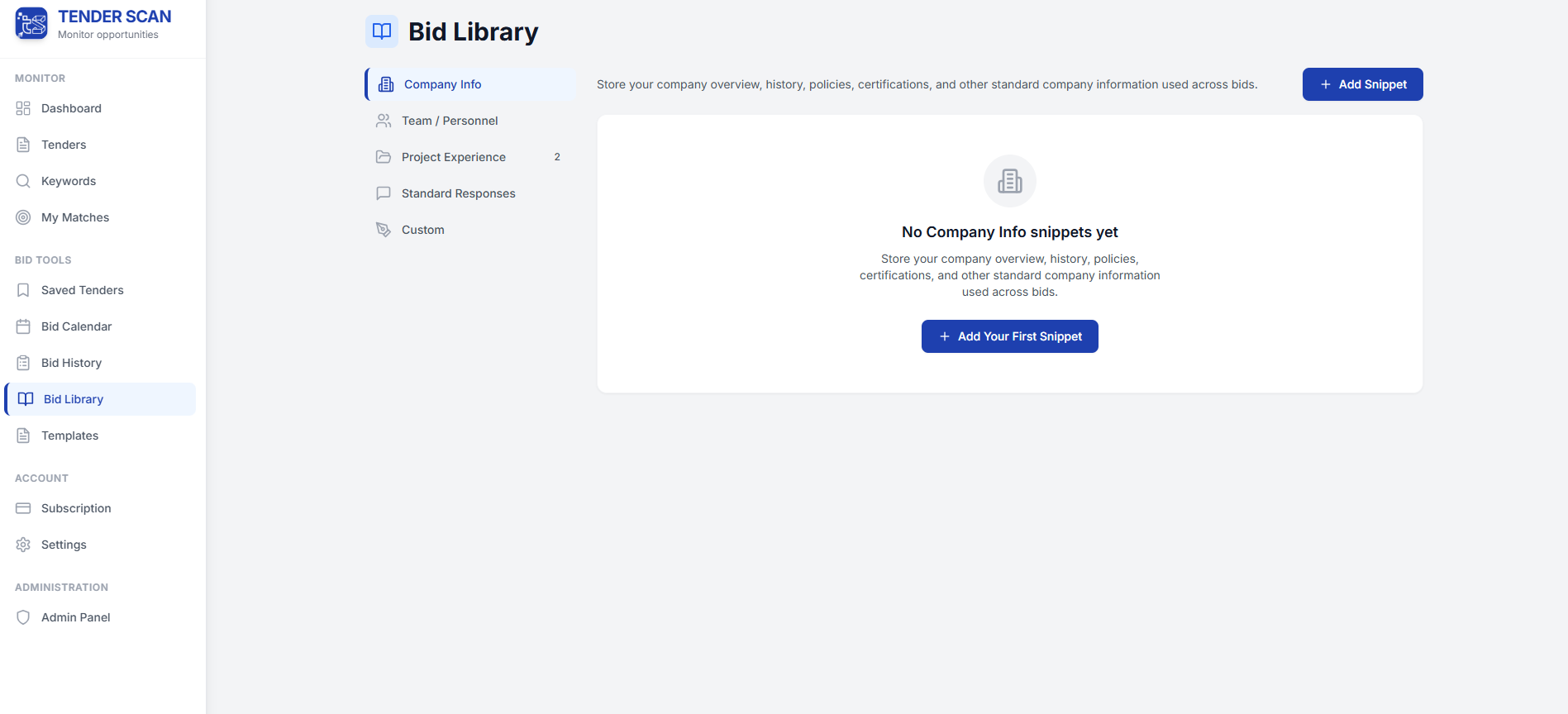Click the Team / Personnel people icon
This screenshot has height=714, width=1568.
[384, 121]
